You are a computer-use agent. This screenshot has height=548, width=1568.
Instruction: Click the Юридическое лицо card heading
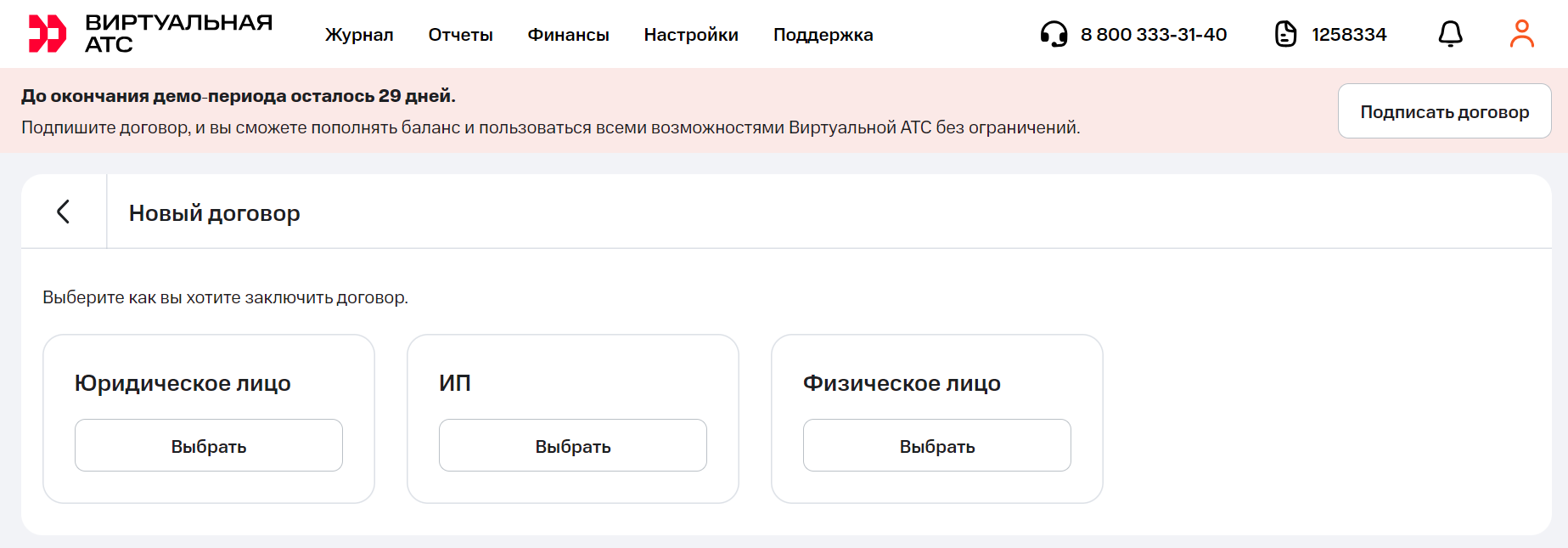(183, 383)
